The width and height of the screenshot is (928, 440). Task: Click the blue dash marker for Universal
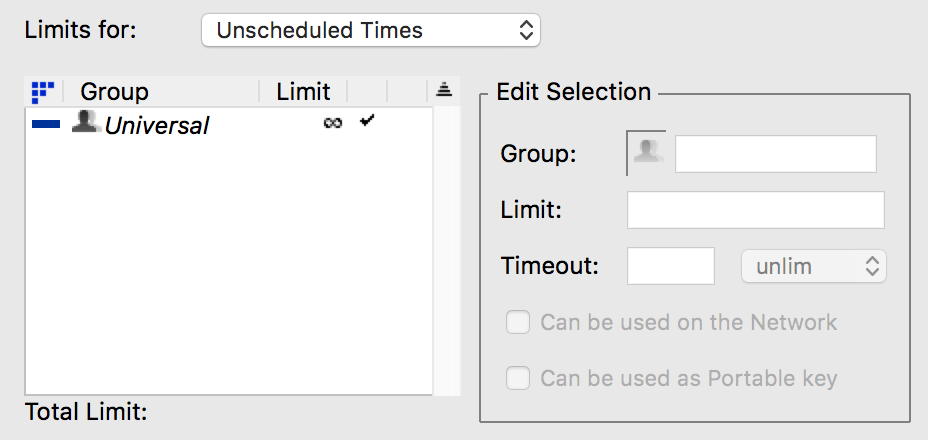(46, 125)
